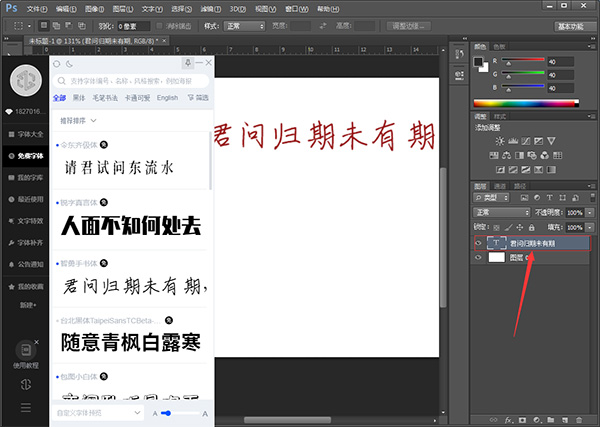Toggle visibility of the bottom background layer

478,258
